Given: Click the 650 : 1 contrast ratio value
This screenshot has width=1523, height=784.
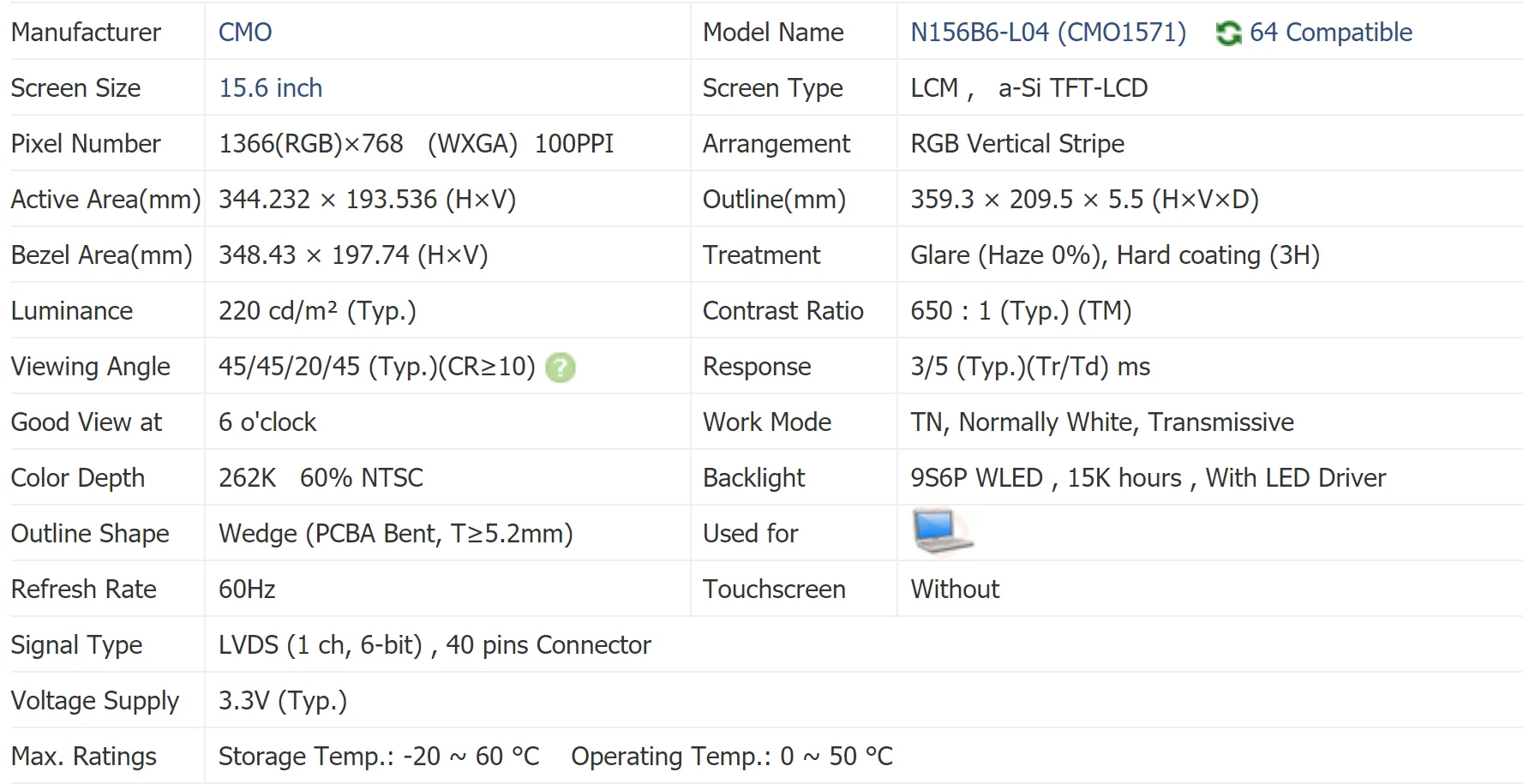Looking at the screenshot, I should click(x=1020, y=311).
